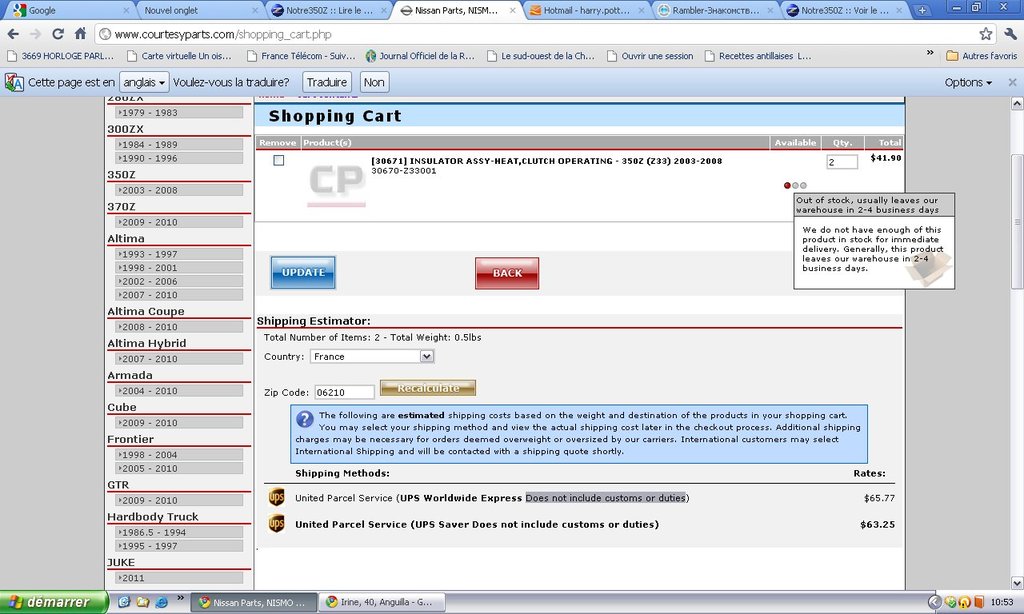Switch to the Google tab
Viewport: 1024px width, 614px height.
[x=67, y=10]
